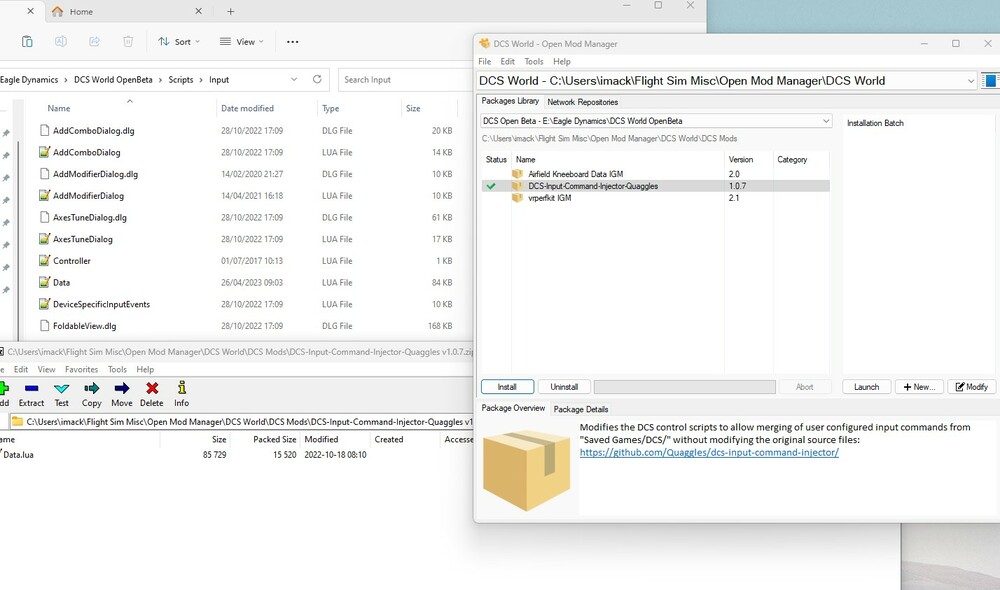Image resolution: width=1000 pixels, height=590 pixels.
Task: Click the folder icon in 7-Zip path bar
Action: point(17,422)
